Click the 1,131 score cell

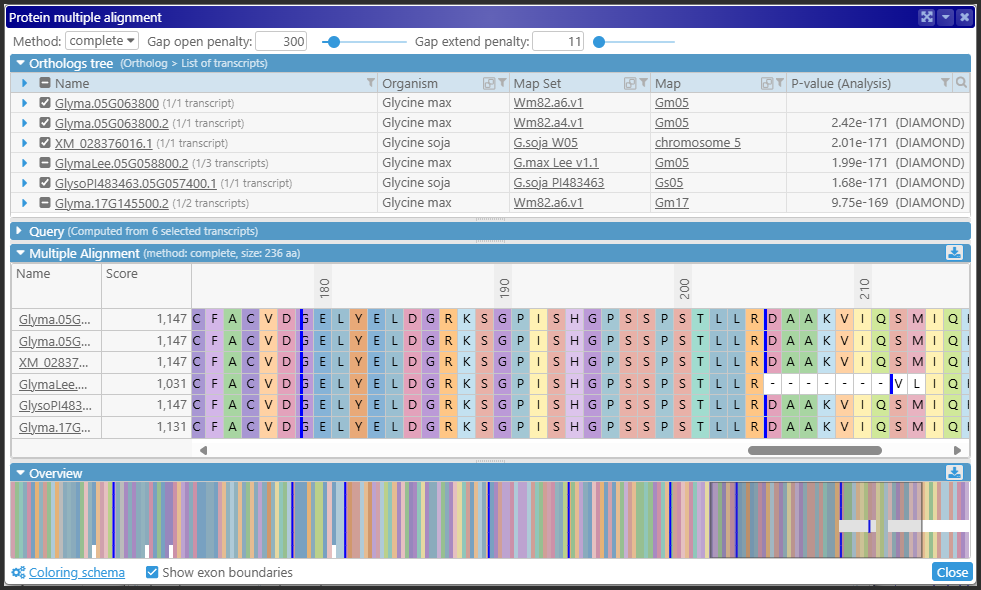(146, 427)
